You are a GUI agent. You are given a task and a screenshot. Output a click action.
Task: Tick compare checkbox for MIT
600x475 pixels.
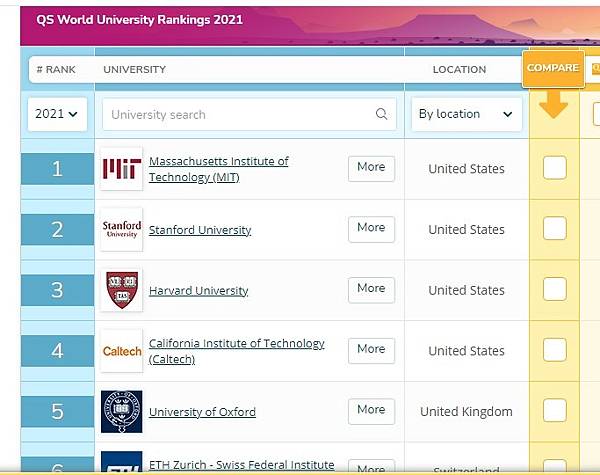554,168
